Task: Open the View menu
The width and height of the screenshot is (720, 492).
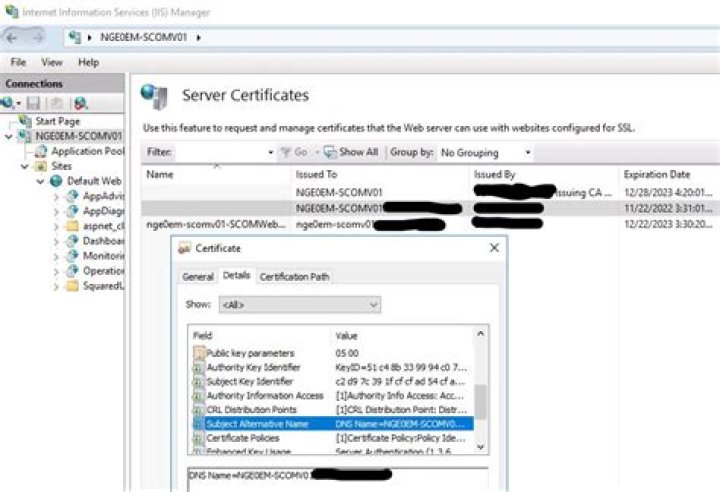Action: (x=51, y=62)
